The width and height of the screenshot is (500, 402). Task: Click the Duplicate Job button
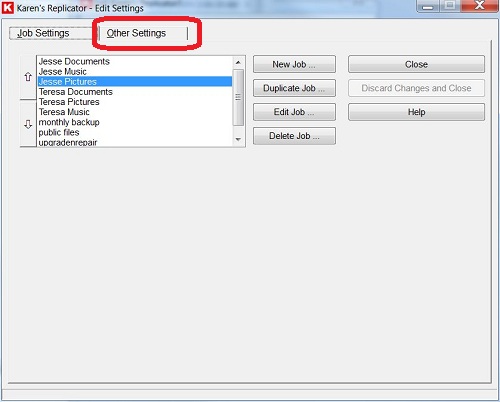(x=294, y=88)
